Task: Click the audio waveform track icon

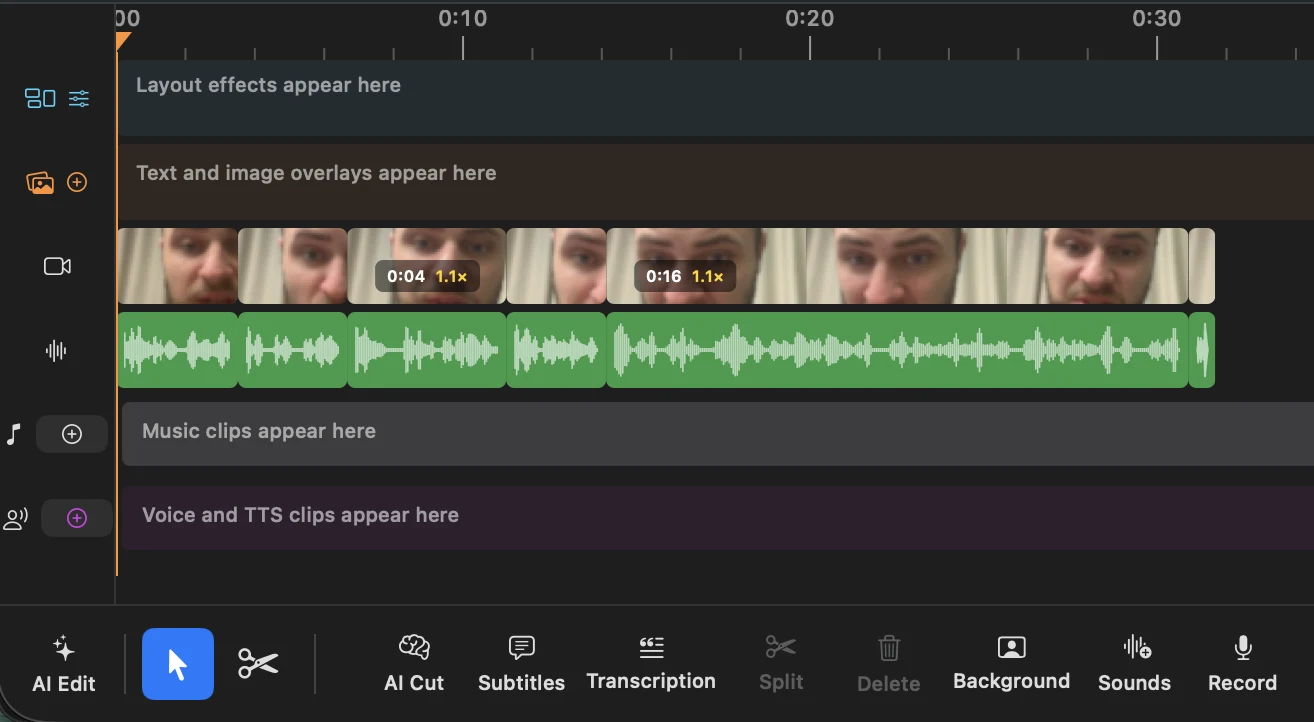Action: tap(57, 350)
